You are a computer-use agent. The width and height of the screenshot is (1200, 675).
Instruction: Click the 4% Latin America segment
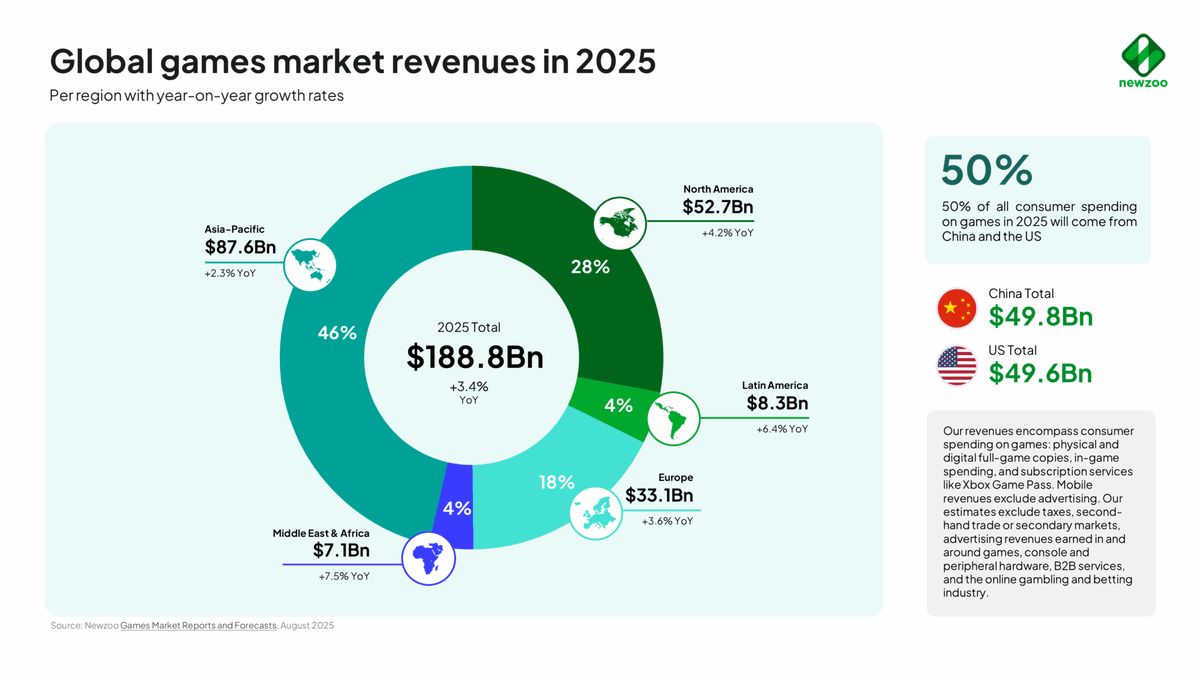coord(618,406)
